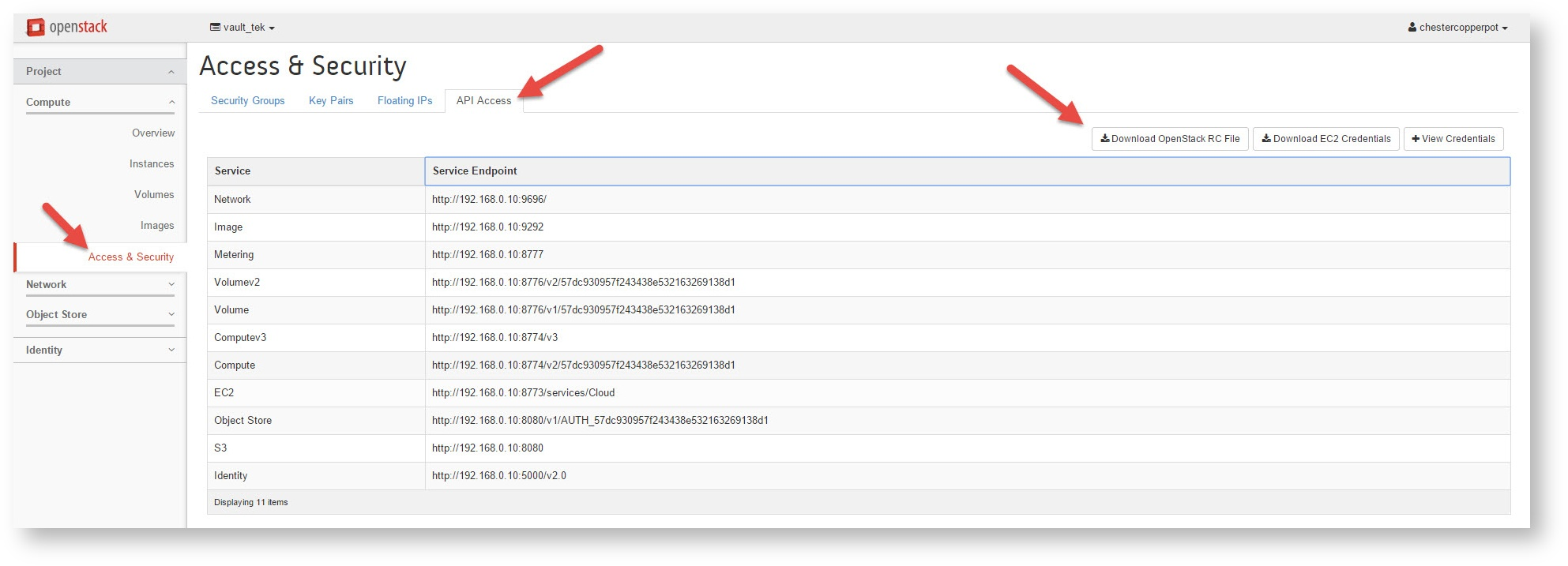Click the View Credentials button
Screen dimensions: 1568x566
1453,139
